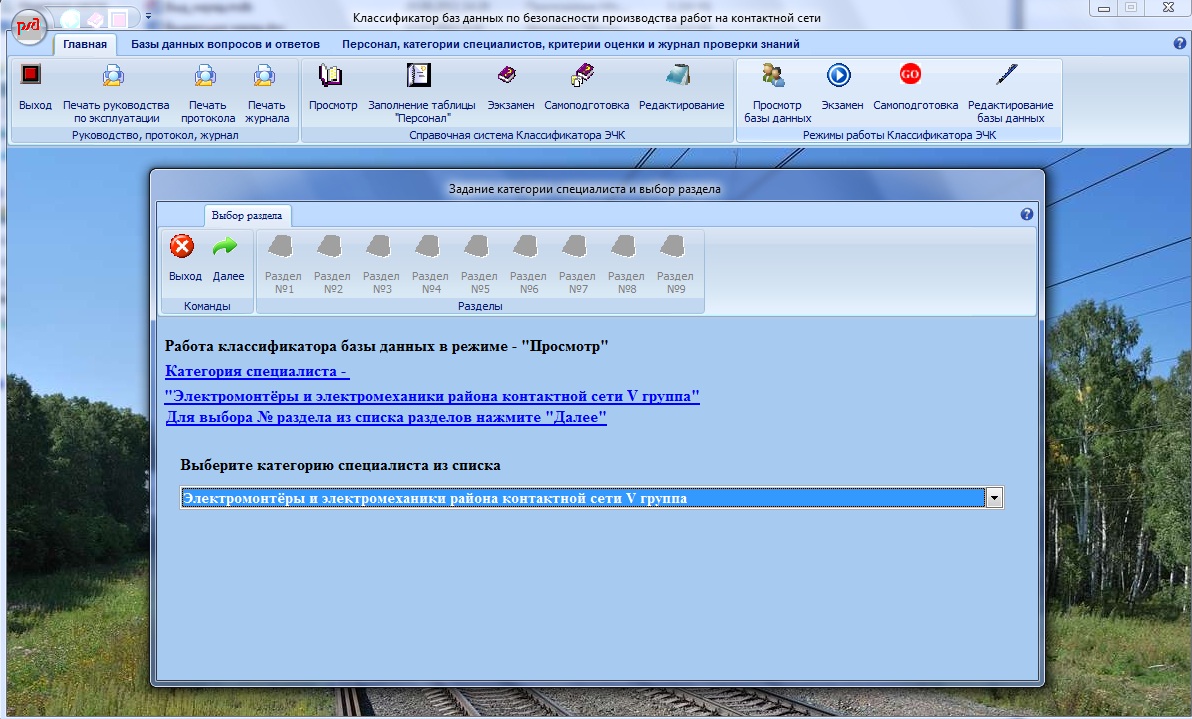Open the help system Просмотр book icon
The width and height of the screenshot is (1192, 719).
[x=332, y=76]
